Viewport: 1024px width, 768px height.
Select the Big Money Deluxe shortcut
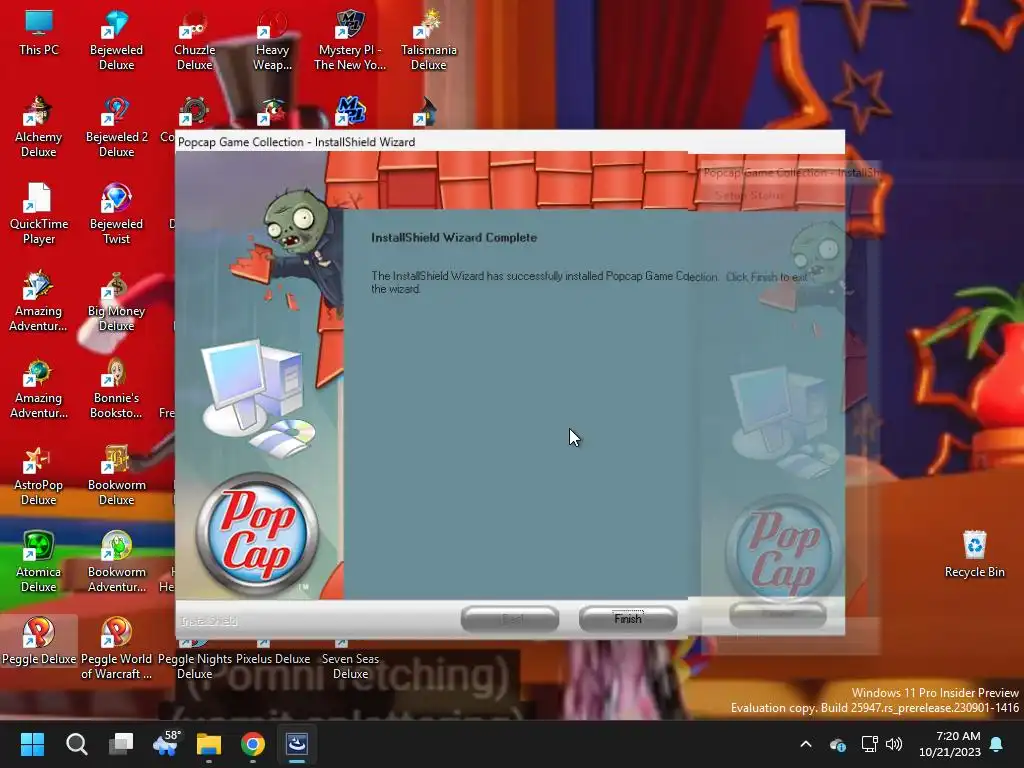click(x=116, y=301)
